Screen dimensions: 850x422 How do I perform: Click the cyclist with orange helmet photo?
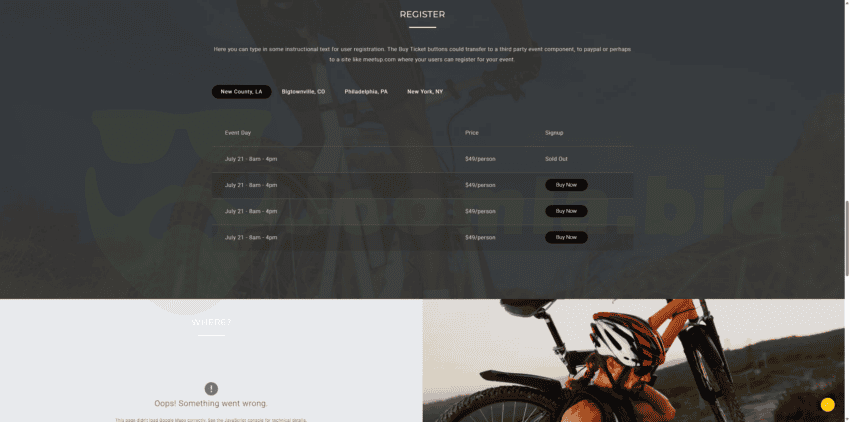click(633, 360)
